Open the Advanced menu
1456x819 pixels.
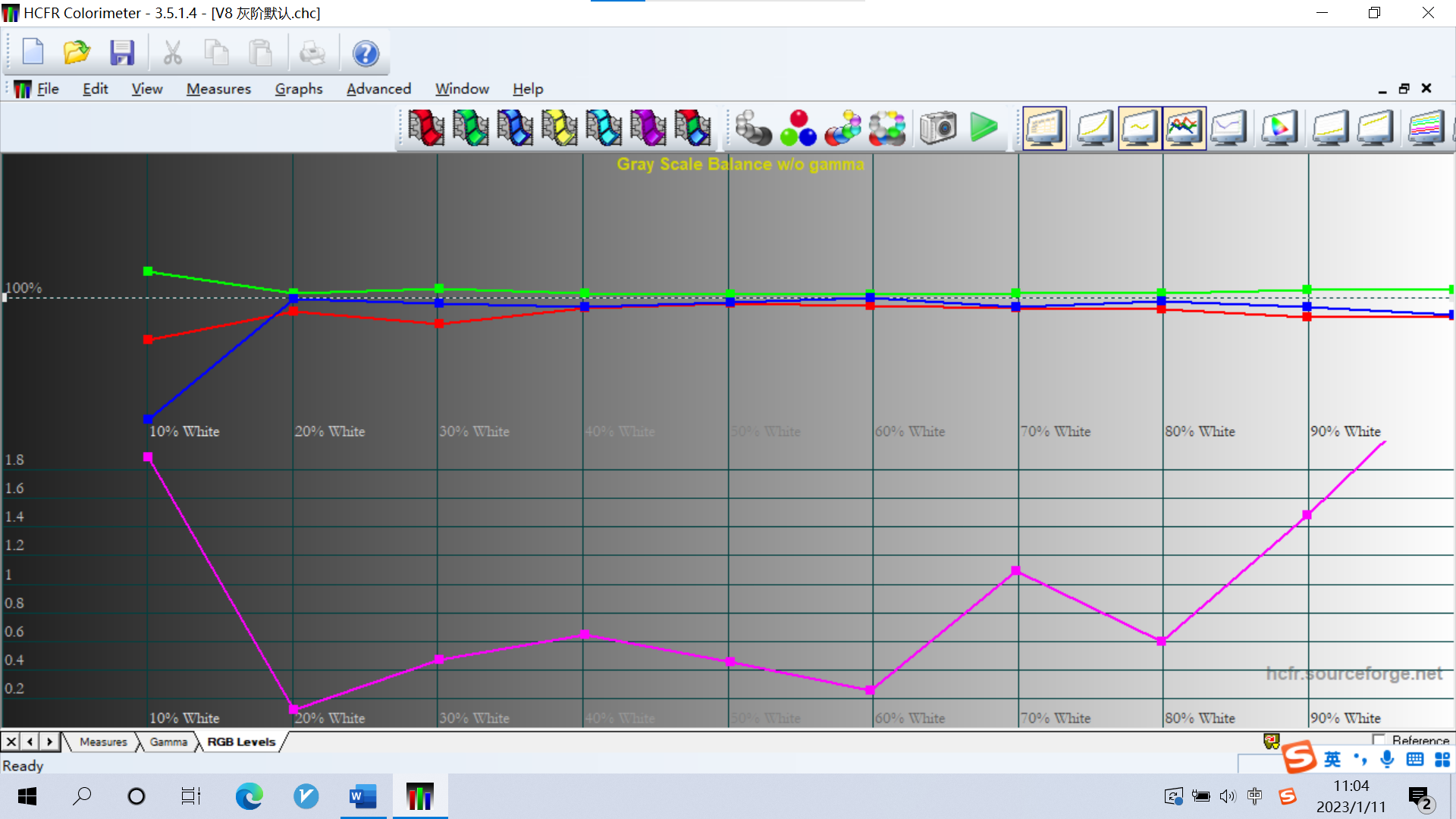pyautogui.click(x=378, y=89)
